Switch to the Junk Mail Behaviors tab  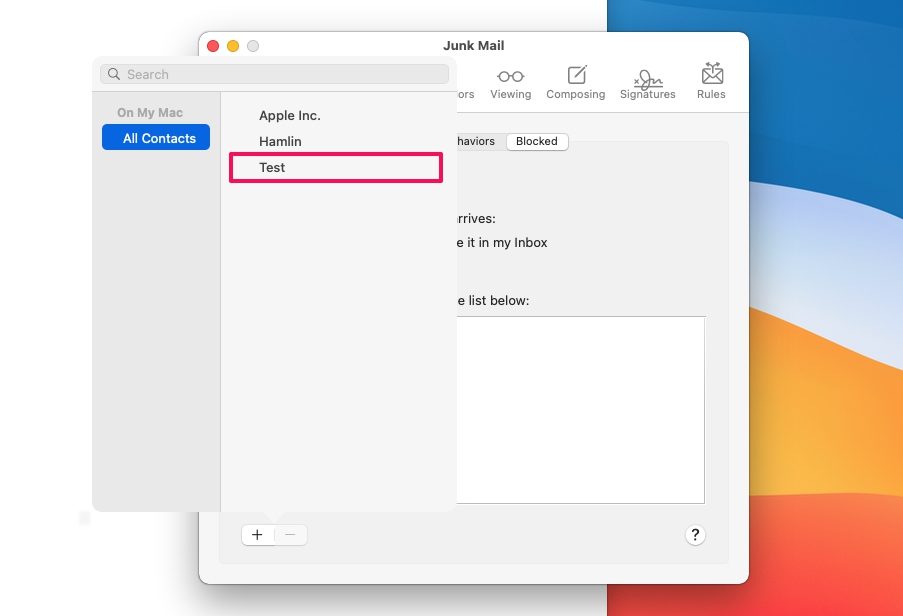point(477,141)
